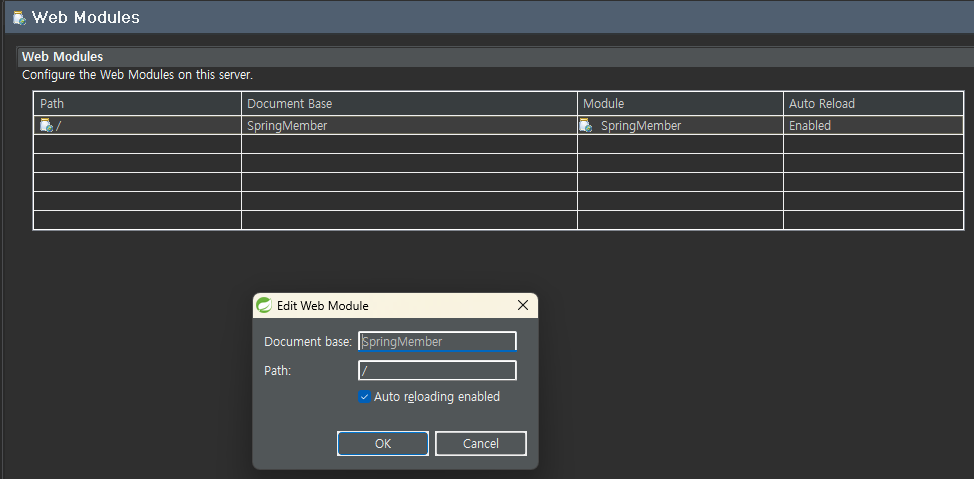Click the "Path:" label in the dialog
Viewport: 974px width, 479px height.
(278, 371)
